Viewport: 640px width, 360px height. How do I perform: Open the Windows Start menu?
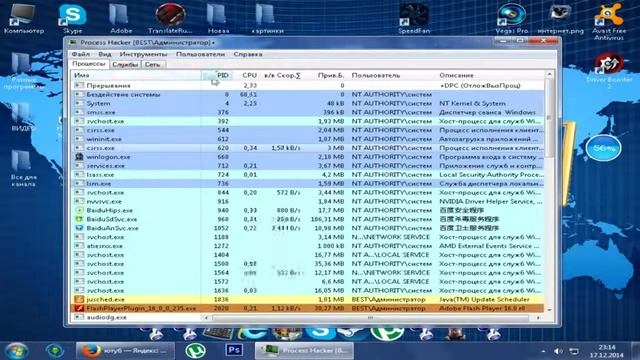point(17,351)
